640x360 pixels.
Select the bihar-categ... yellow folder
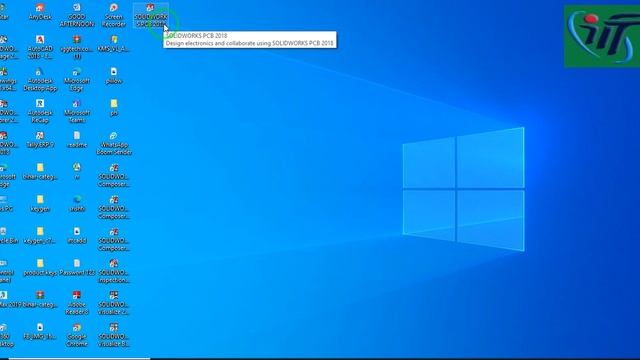[40, 171]
